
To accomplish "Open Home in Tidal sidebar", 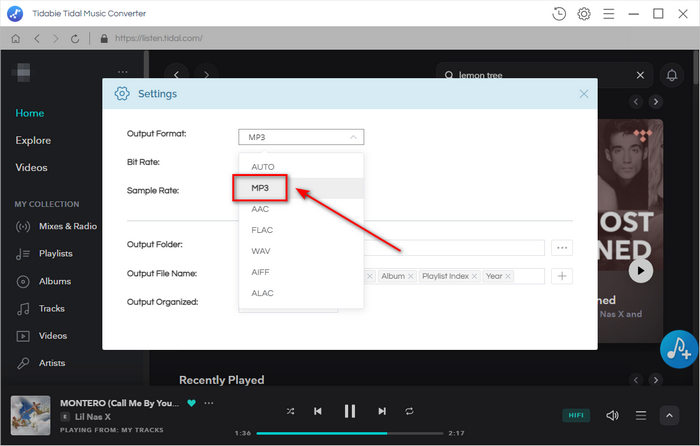I will click(x=30, y=113).
